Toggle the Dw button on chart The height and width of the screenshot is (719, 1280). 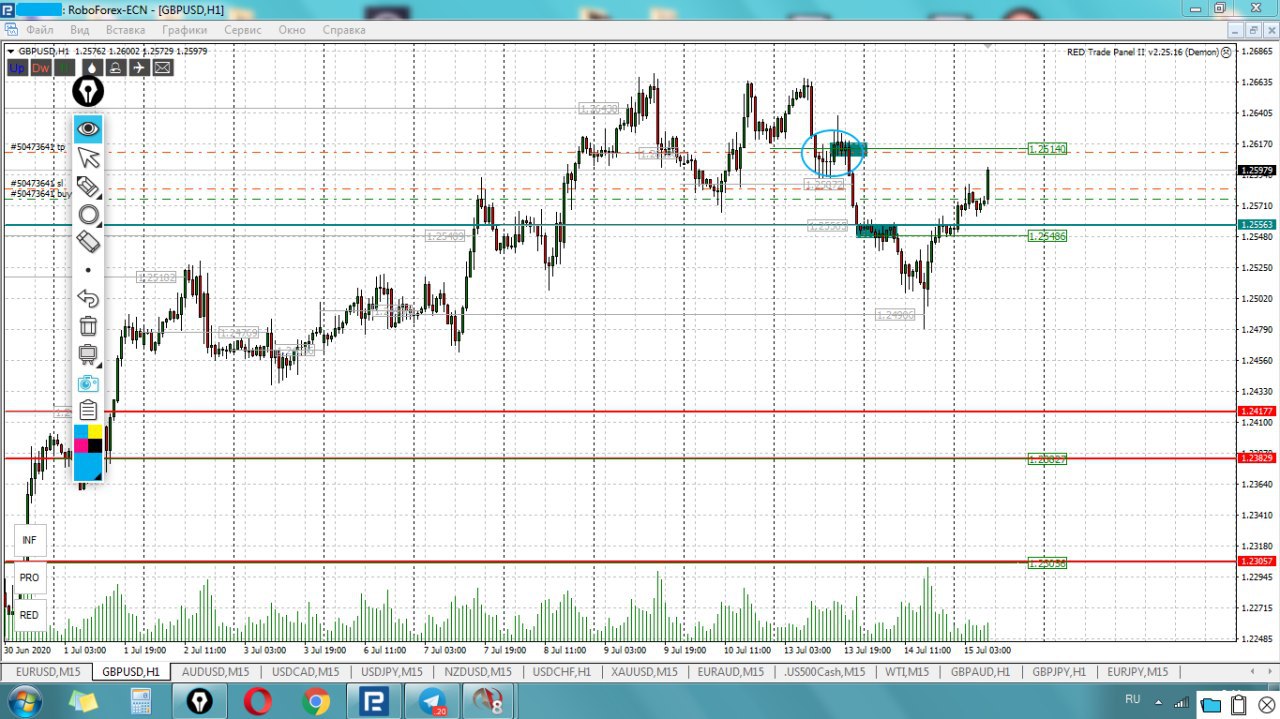tap(40, 68)
